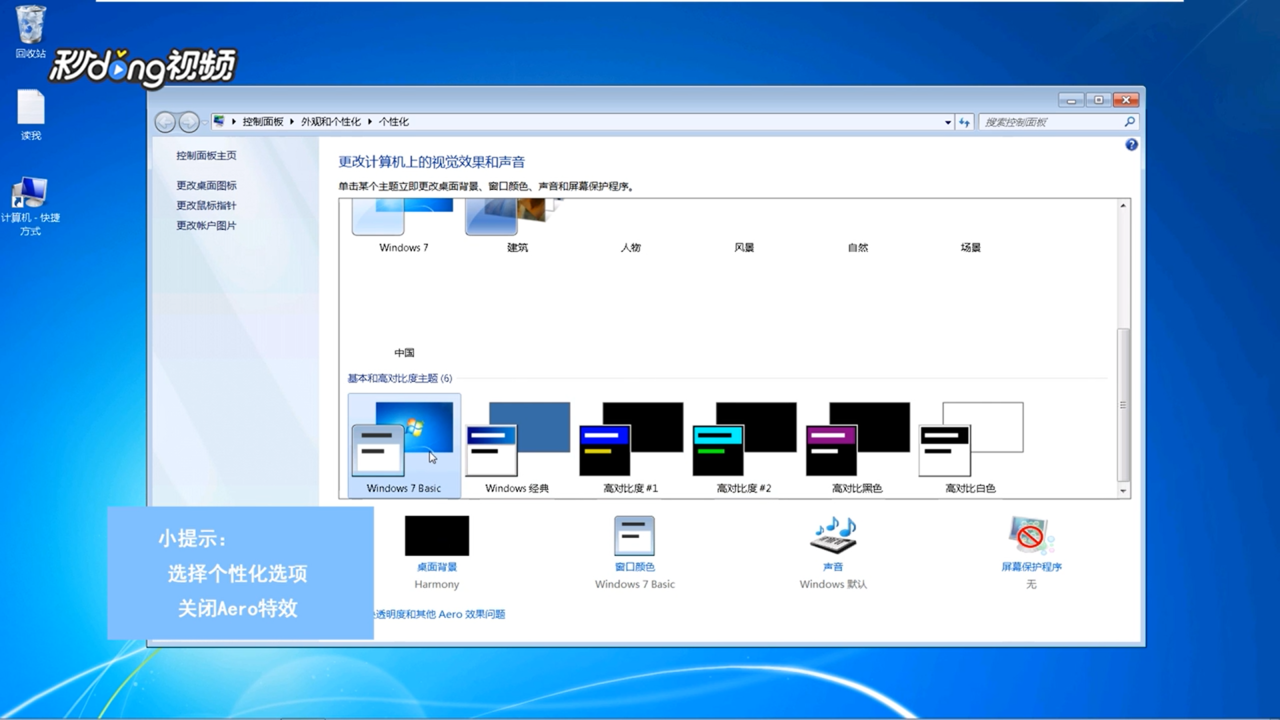Screen dimensions: 1280x720
Task: Go back with the navigation back arrow
Action: (165, 122)
